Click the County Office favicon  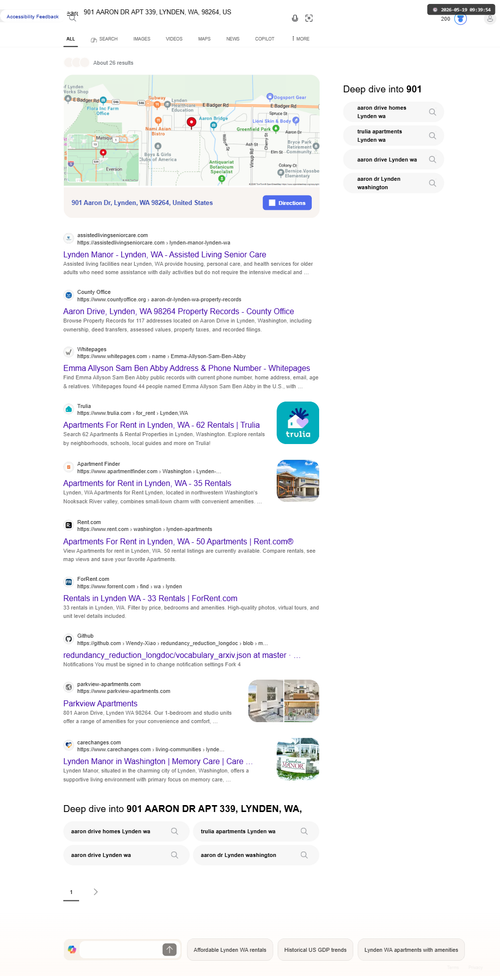coord(68,295)
